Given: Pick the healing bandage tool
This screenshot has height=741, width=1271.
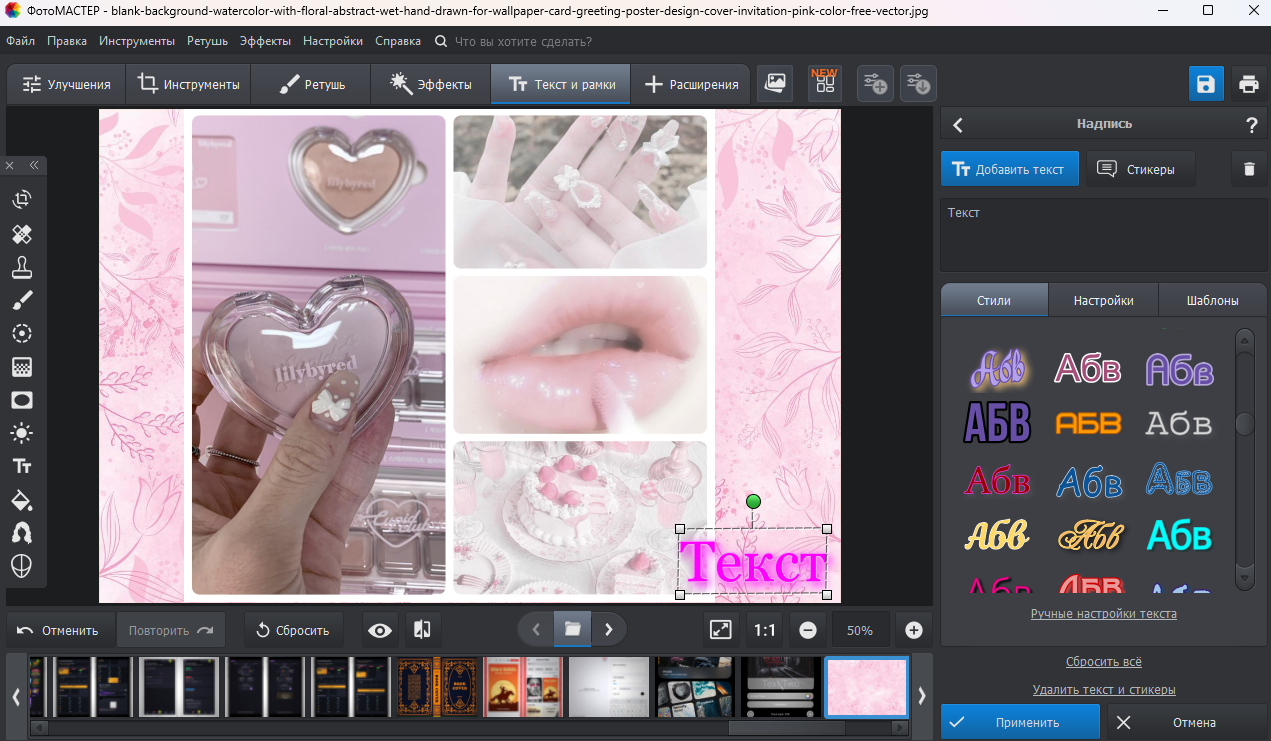Looking at the screenshot, I should [22, 234].
